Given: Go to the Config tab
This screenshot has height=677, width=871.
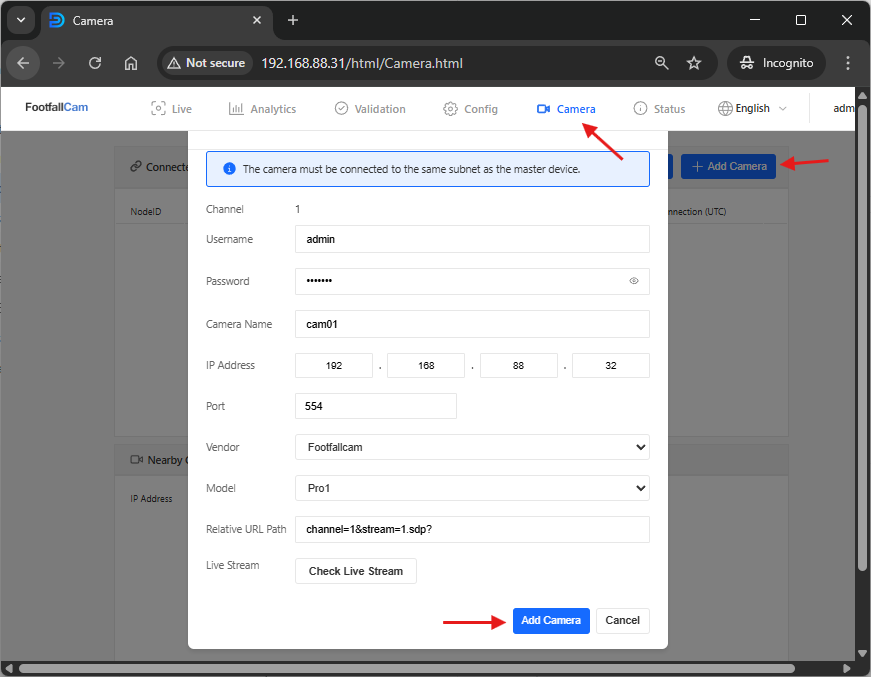Looking at the screenshot, I should (x=470, y=109).
